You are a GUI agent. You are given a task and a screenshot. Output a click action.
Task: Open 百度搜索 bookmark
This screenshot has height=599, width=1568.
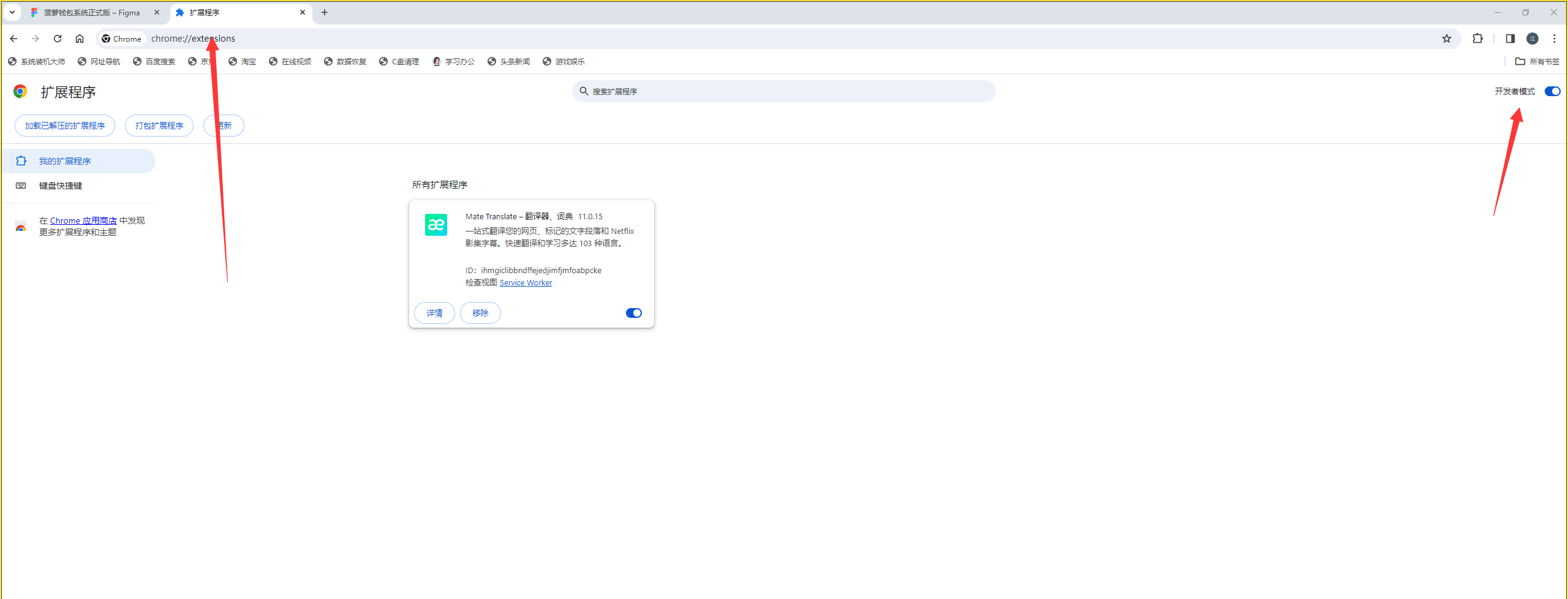coord(154,61)
